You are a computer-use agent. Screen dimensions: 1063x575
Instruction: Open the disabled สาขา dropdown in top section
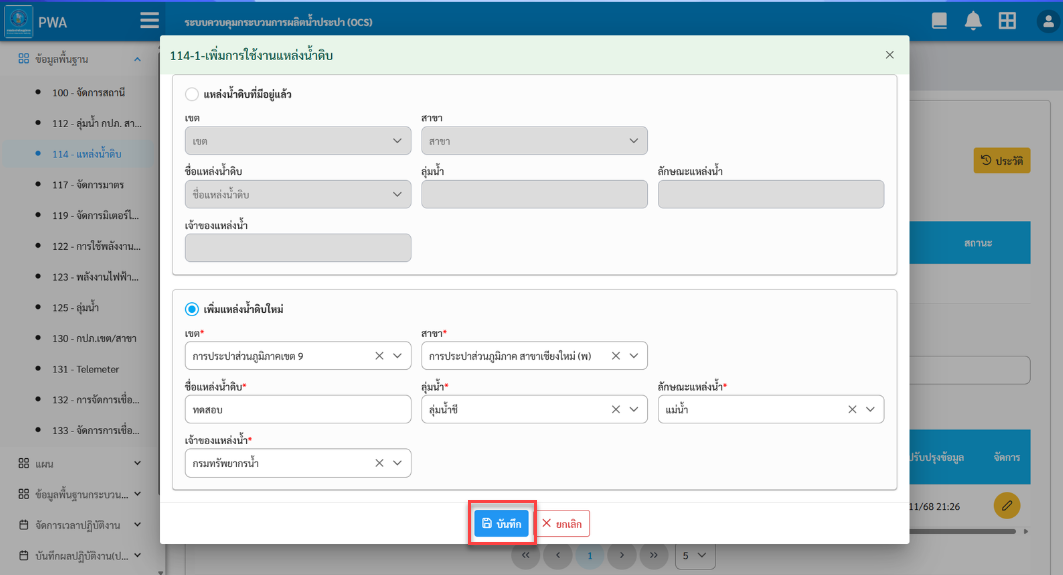pos(534,141)
